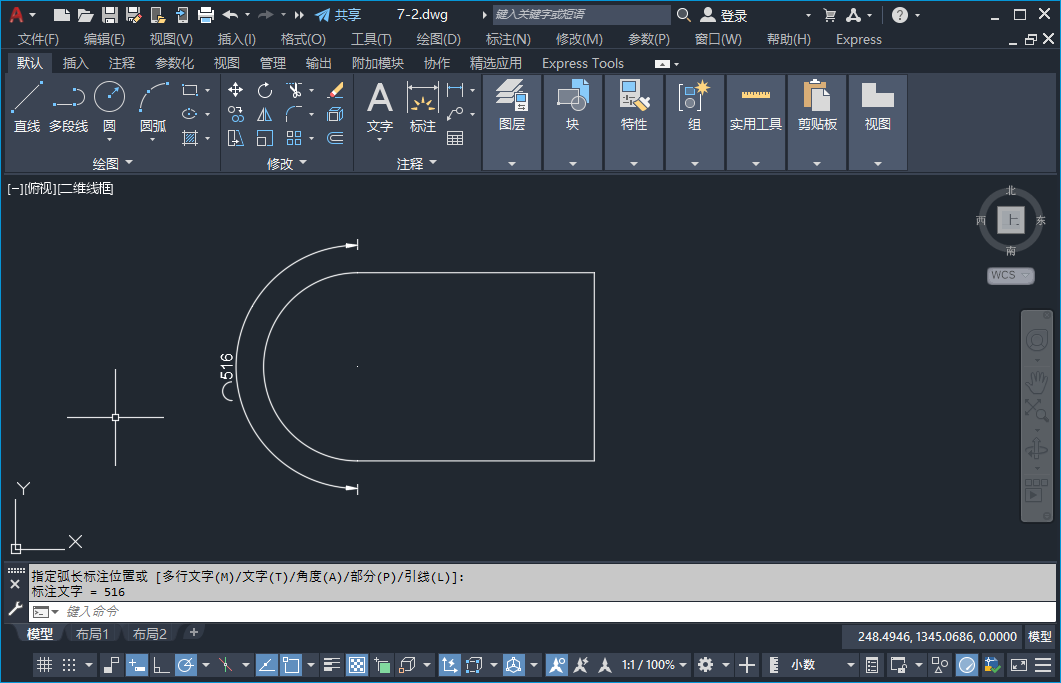Select the Mirror tool in the 修改 panel
Screen dimensions: 1061x683
264,114
